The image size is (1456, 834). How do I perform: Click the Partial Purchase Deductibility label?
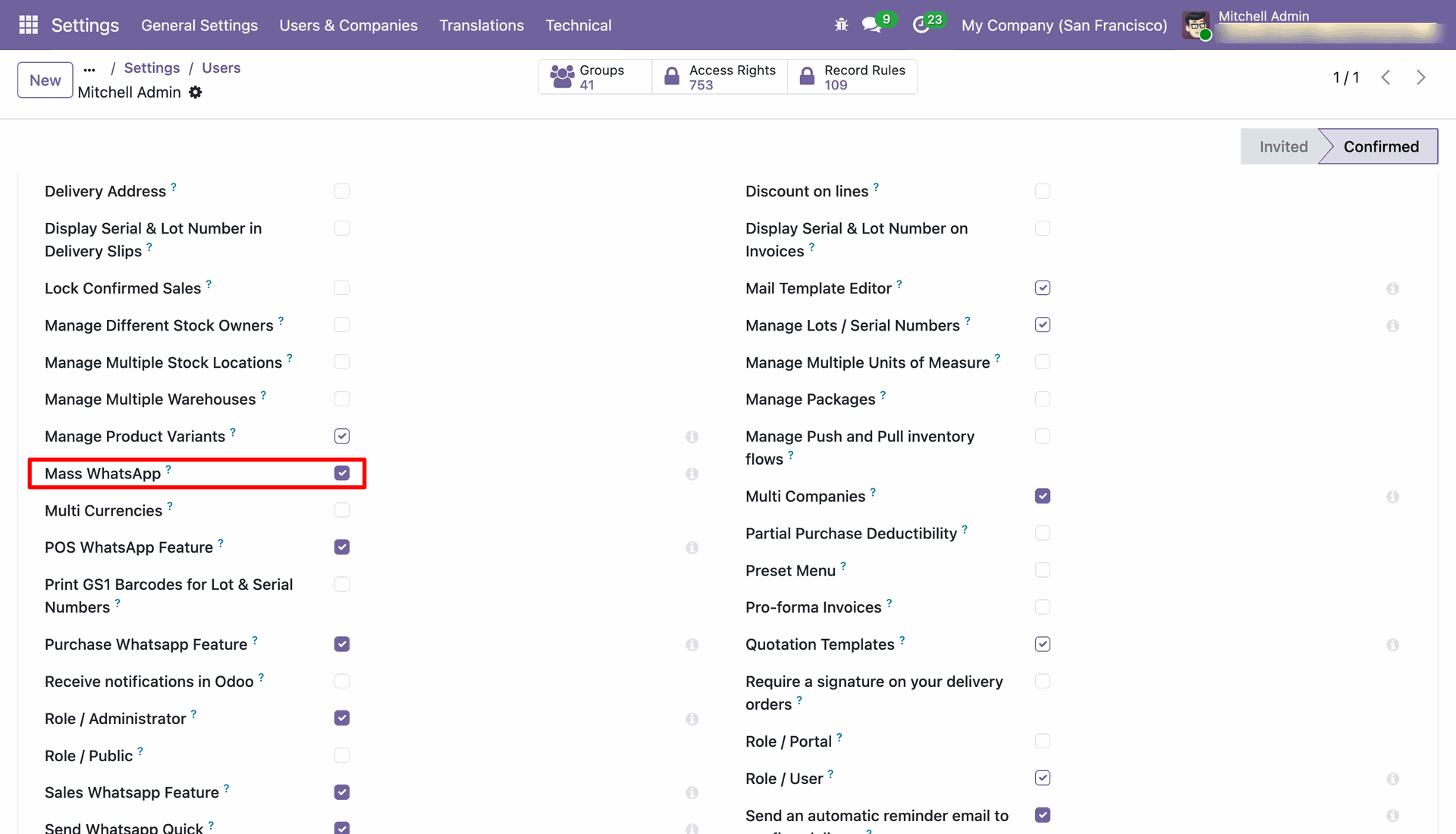851,534
